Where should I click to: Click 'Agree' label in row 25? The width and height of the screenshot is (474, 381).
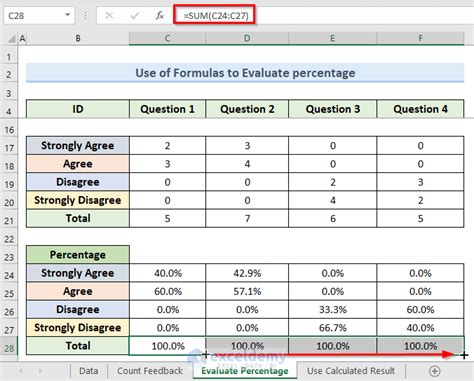point(78,291)
